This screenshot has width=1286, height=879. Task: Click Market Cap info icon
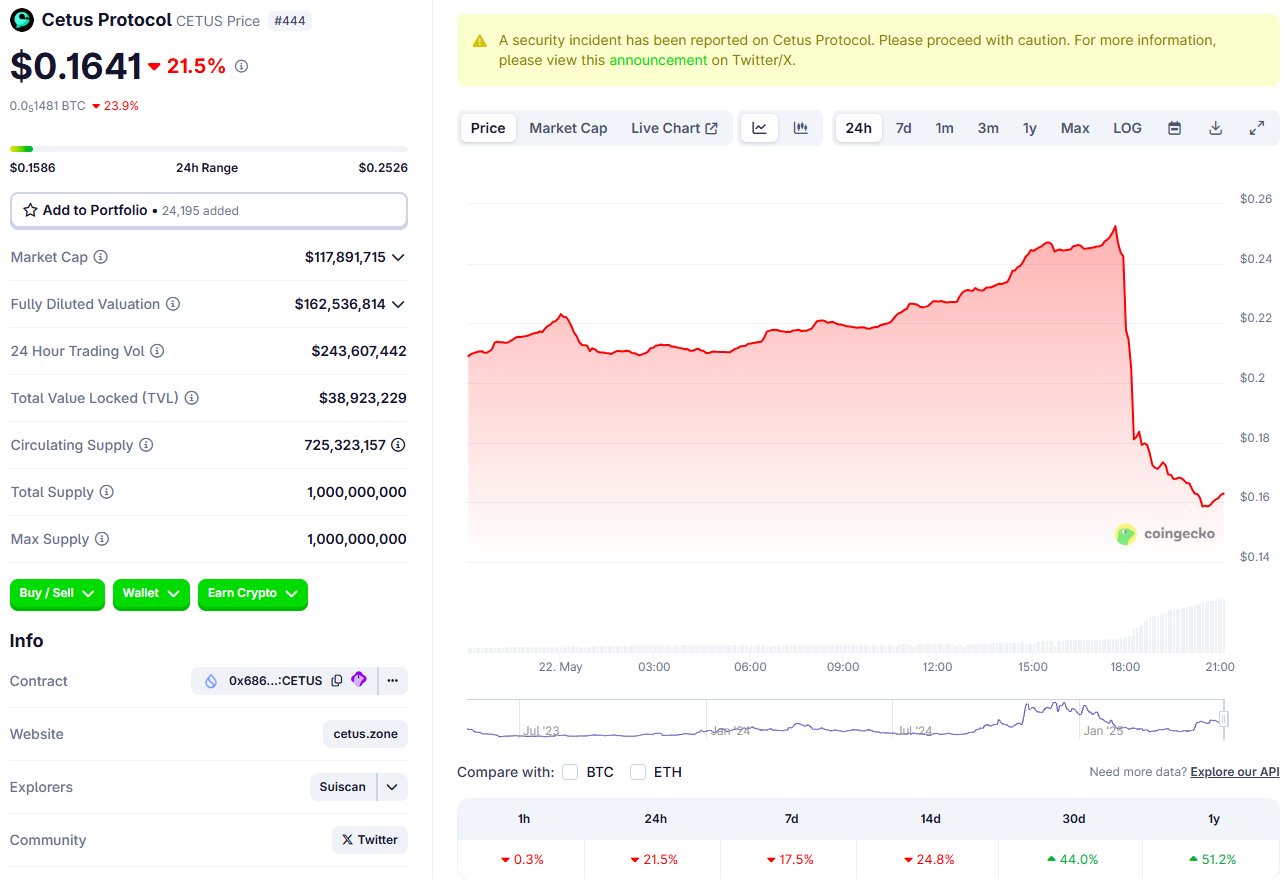100,257
